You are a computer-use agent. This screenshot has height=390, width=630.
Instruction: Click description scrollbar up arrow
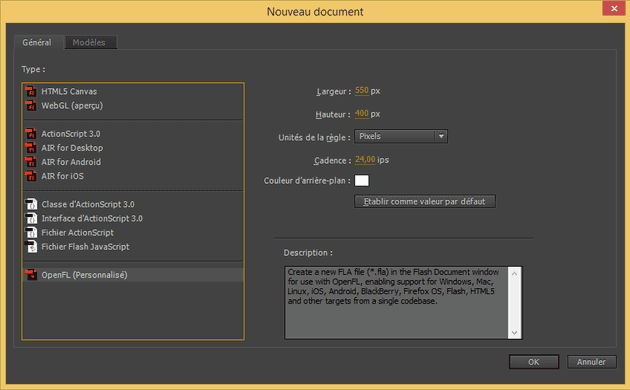pos(514,273)
